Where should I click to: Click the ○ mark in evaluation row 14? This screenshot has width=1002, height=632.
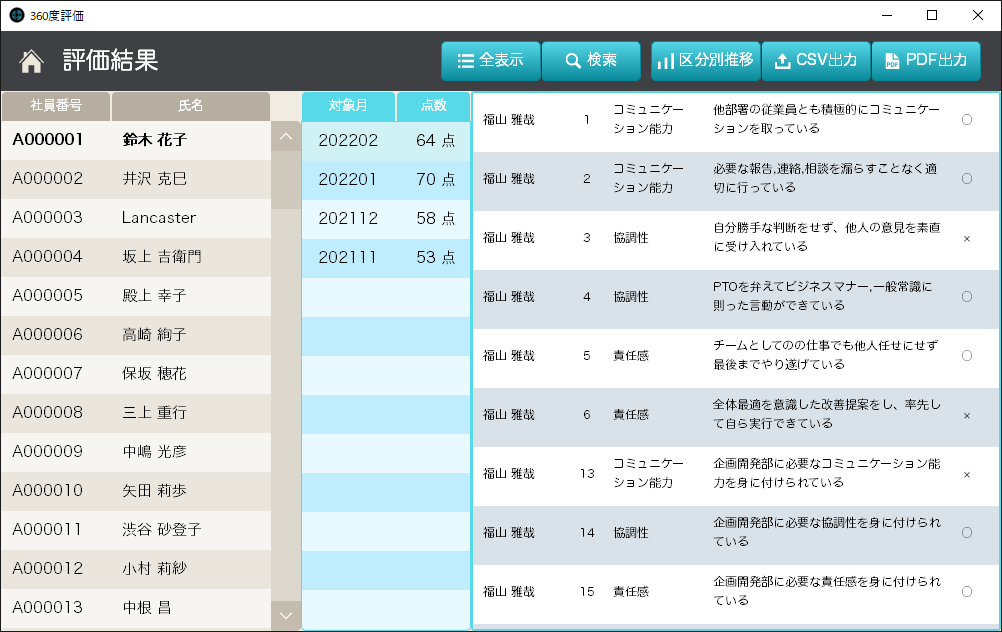pos(967,532)
